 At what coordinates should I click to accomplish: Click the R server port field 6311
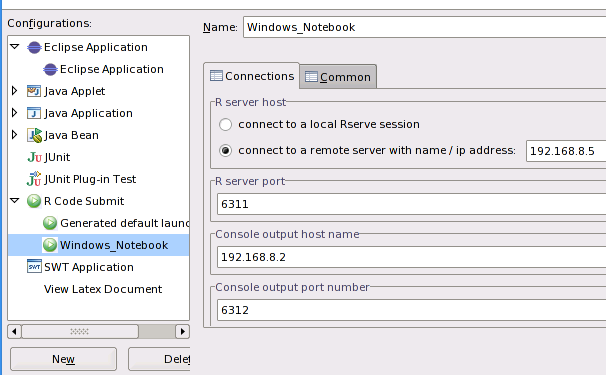[411, 204]
